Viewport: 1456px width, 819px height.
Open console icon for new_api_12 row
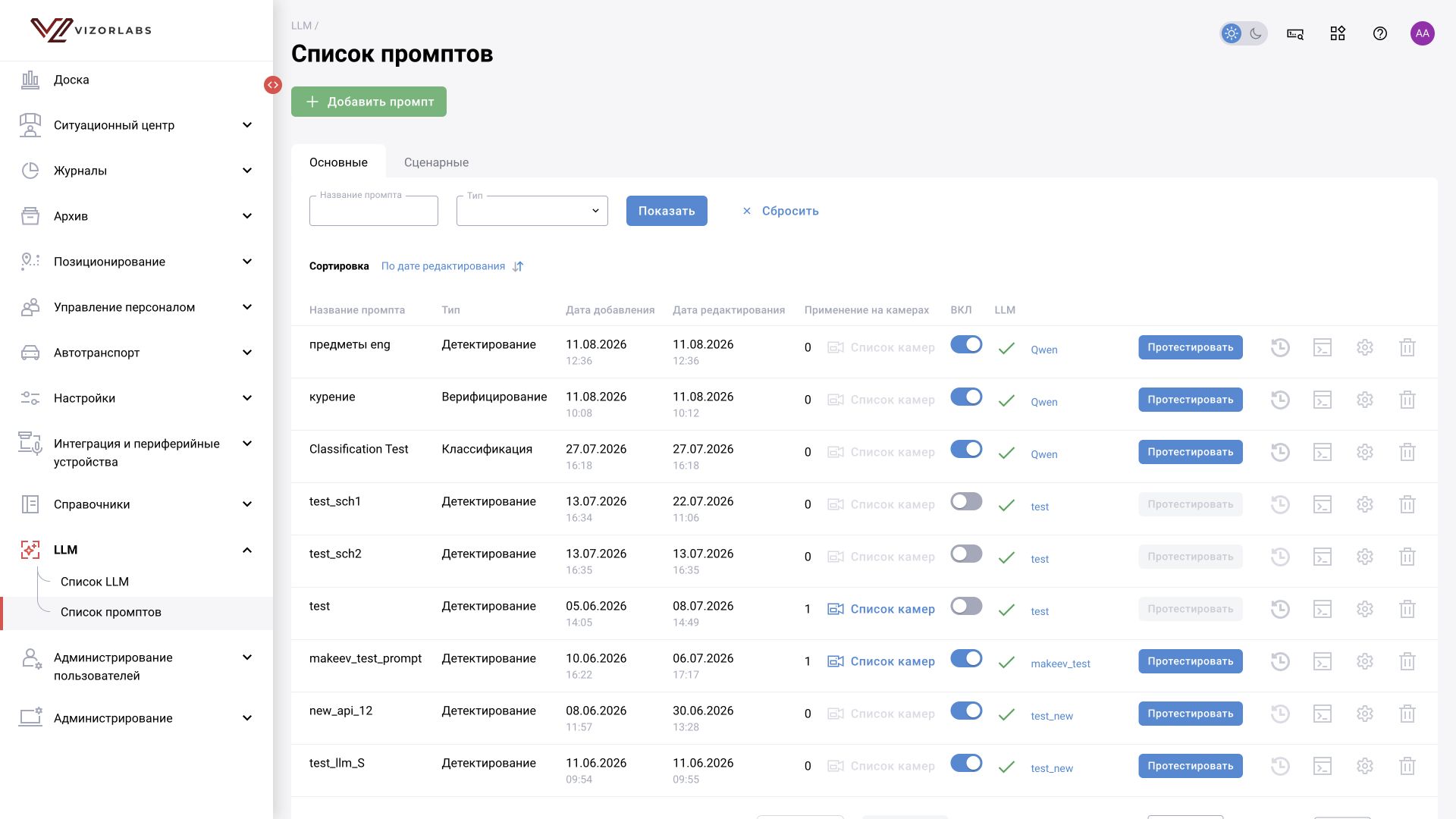tap(1323, 714)
